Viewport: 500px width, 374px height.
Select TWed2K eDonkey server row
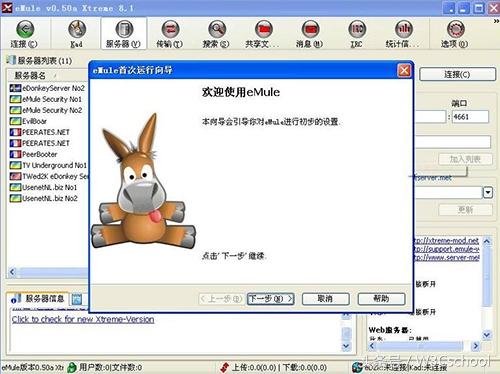point(48,176)
